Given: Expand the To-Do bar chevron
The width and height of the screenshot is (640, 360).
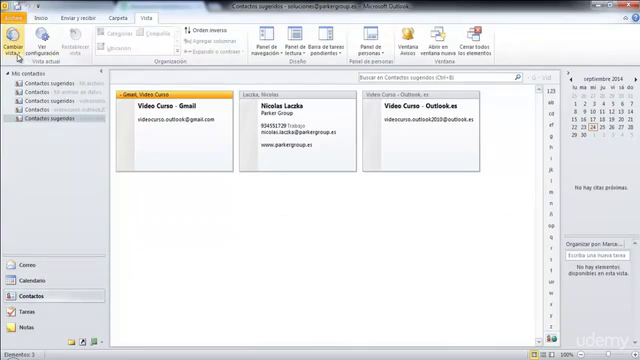Looking at the screenshot, I should point(568,73).
